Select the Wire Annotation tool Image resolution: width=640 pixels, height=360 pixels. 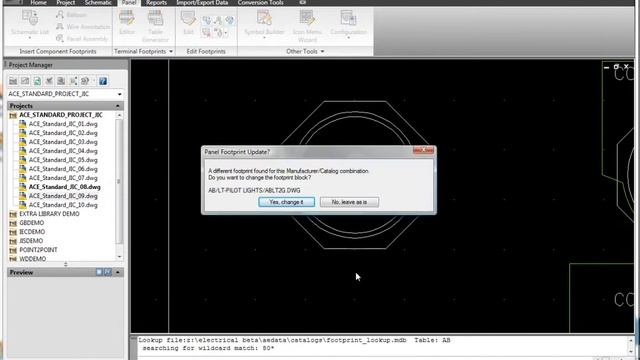click(83, 27)
